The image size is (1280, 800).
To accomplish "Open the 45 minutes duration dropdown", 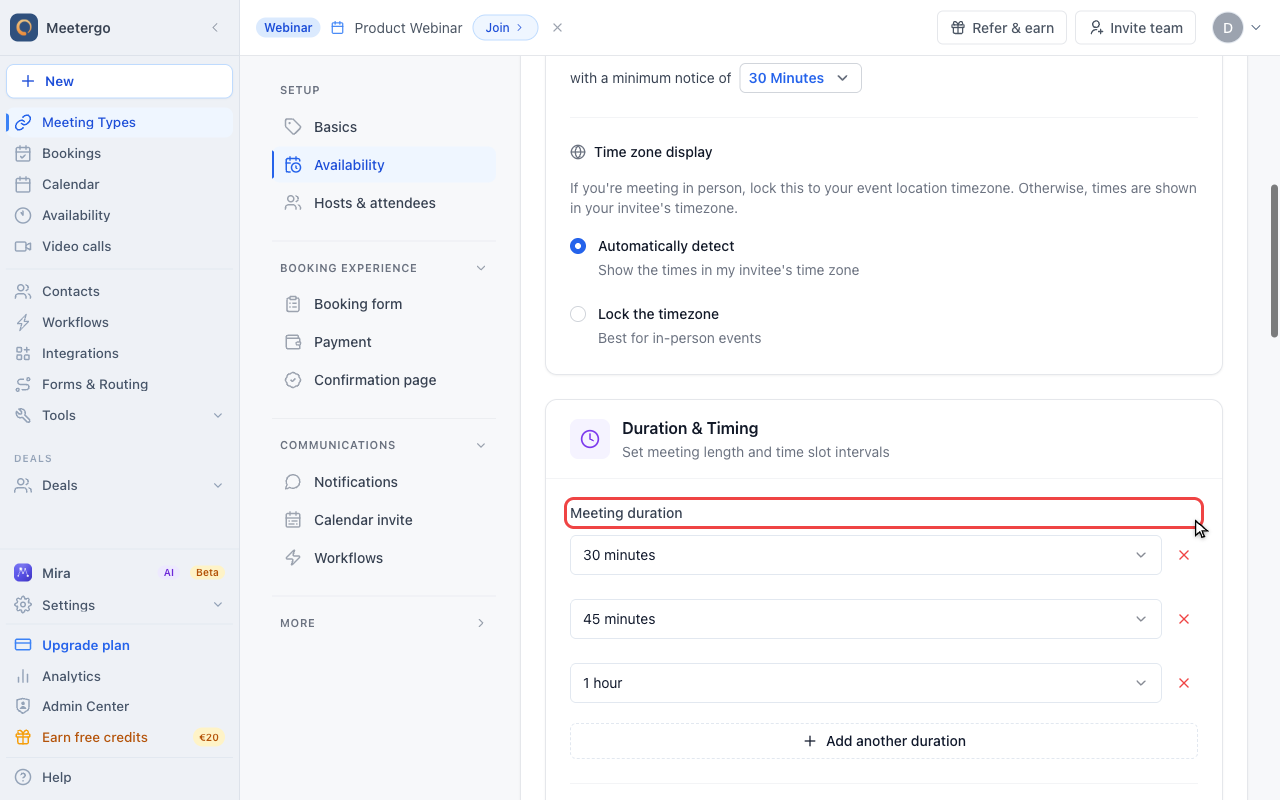I will coord(866,619).
